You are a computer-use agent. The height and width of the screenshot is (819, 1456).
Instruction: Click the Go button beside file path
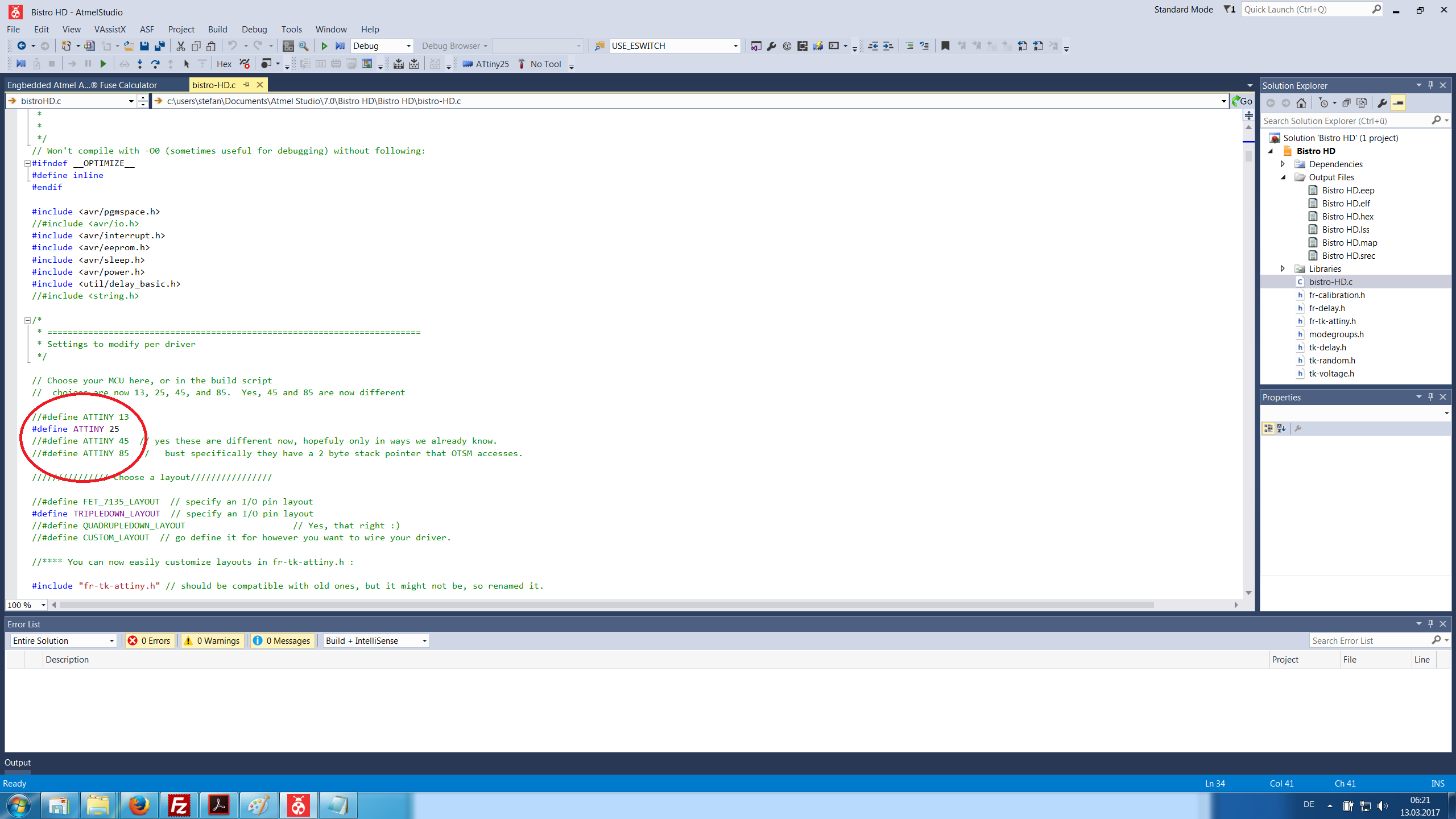pos(1242,101)
